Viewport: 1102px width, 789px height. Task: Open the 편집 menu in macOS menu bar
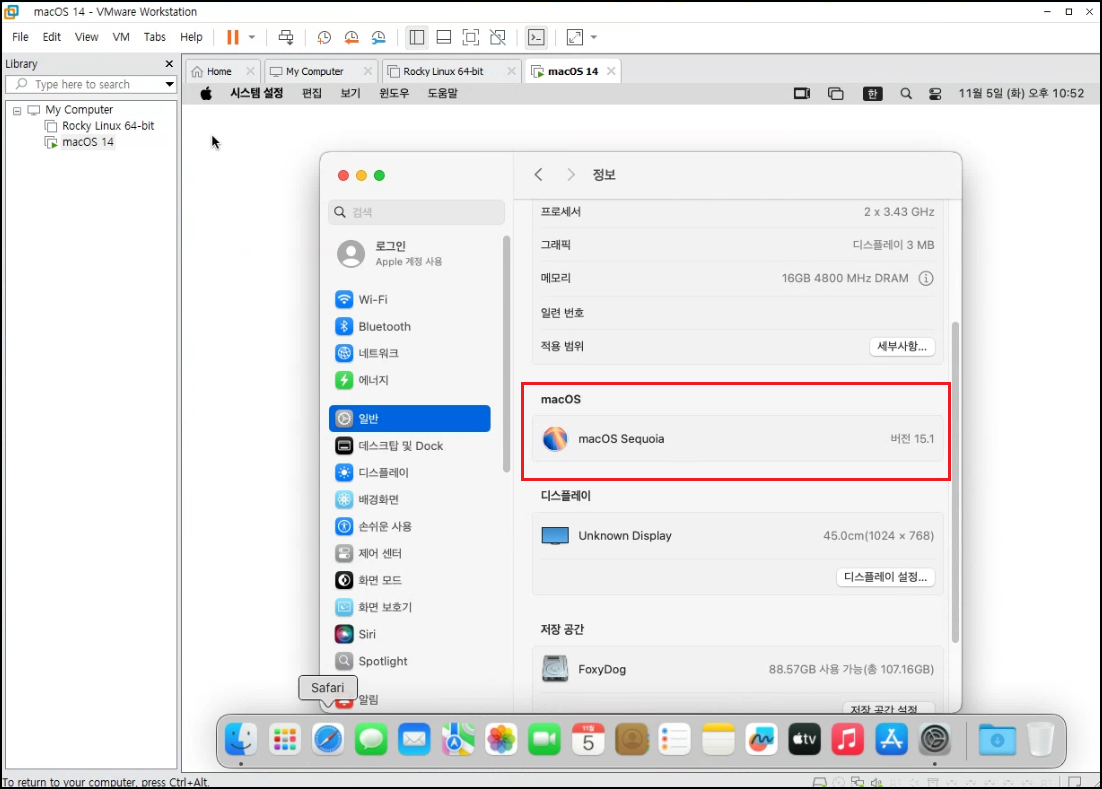(x=311, y=93)
